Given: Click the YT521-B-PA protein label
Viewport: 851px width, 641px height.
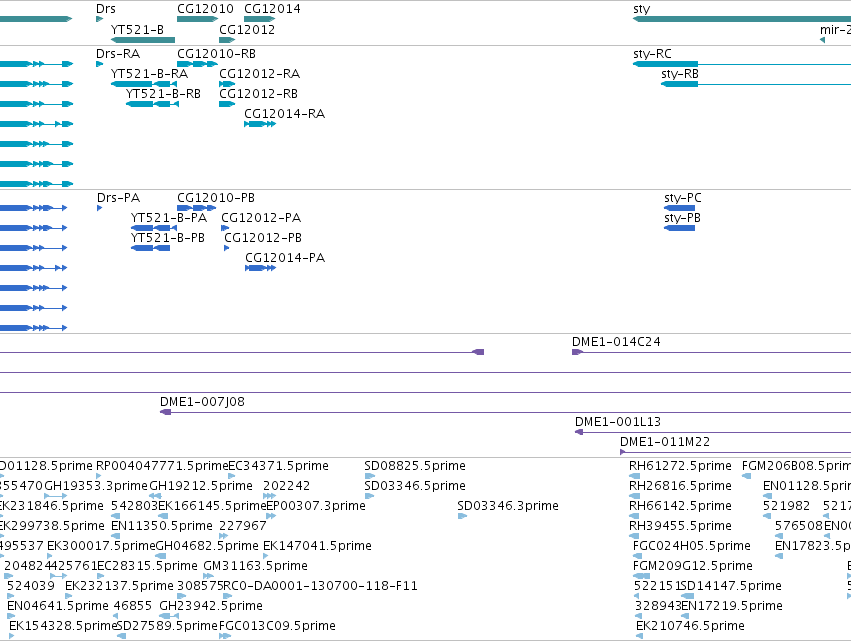Looking at the screenshot, I should tap(169, 218).
